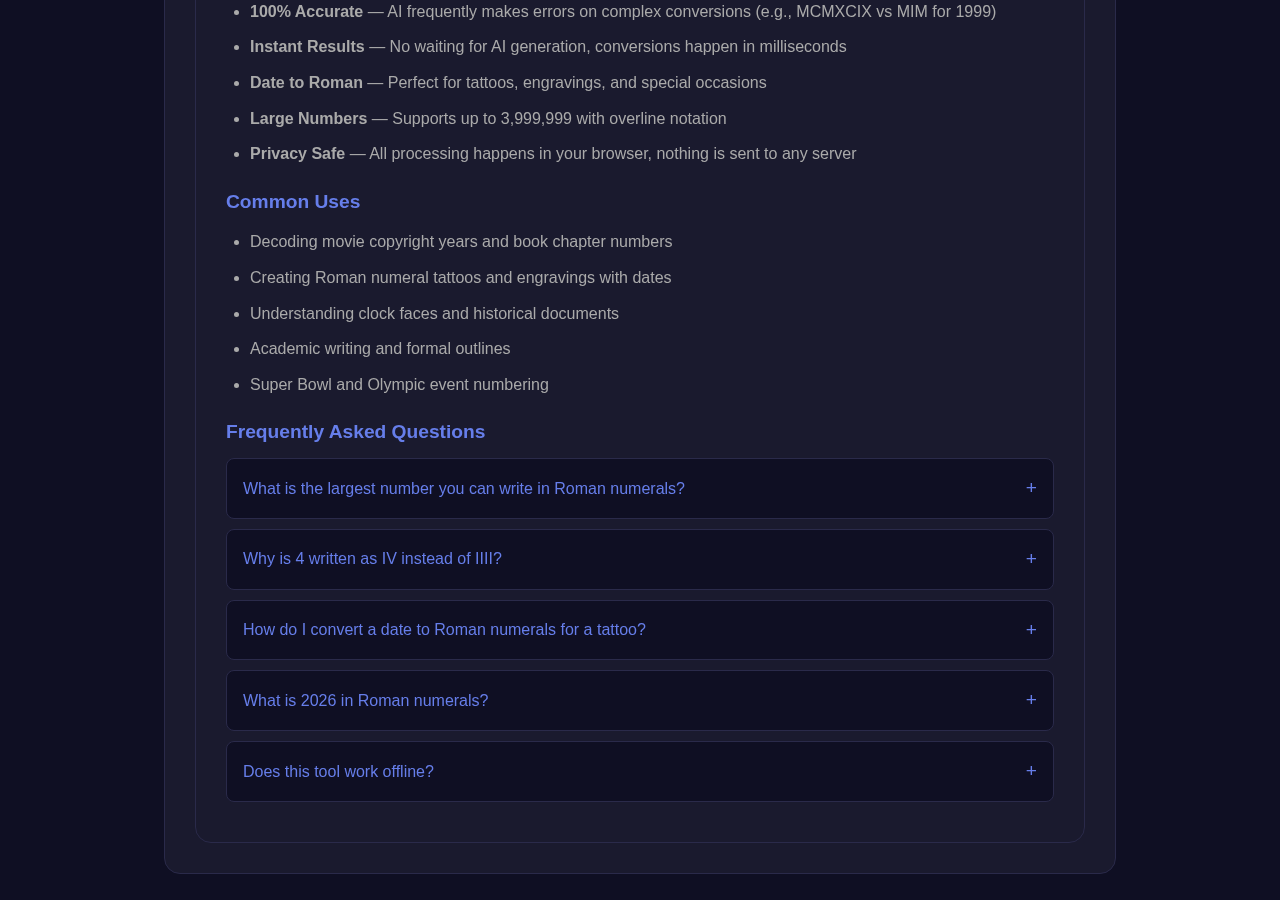The width and height of the screenshot is (1280, 900).
Task: Click the 'Large Numbers' feature label
Action: point(308,119)
